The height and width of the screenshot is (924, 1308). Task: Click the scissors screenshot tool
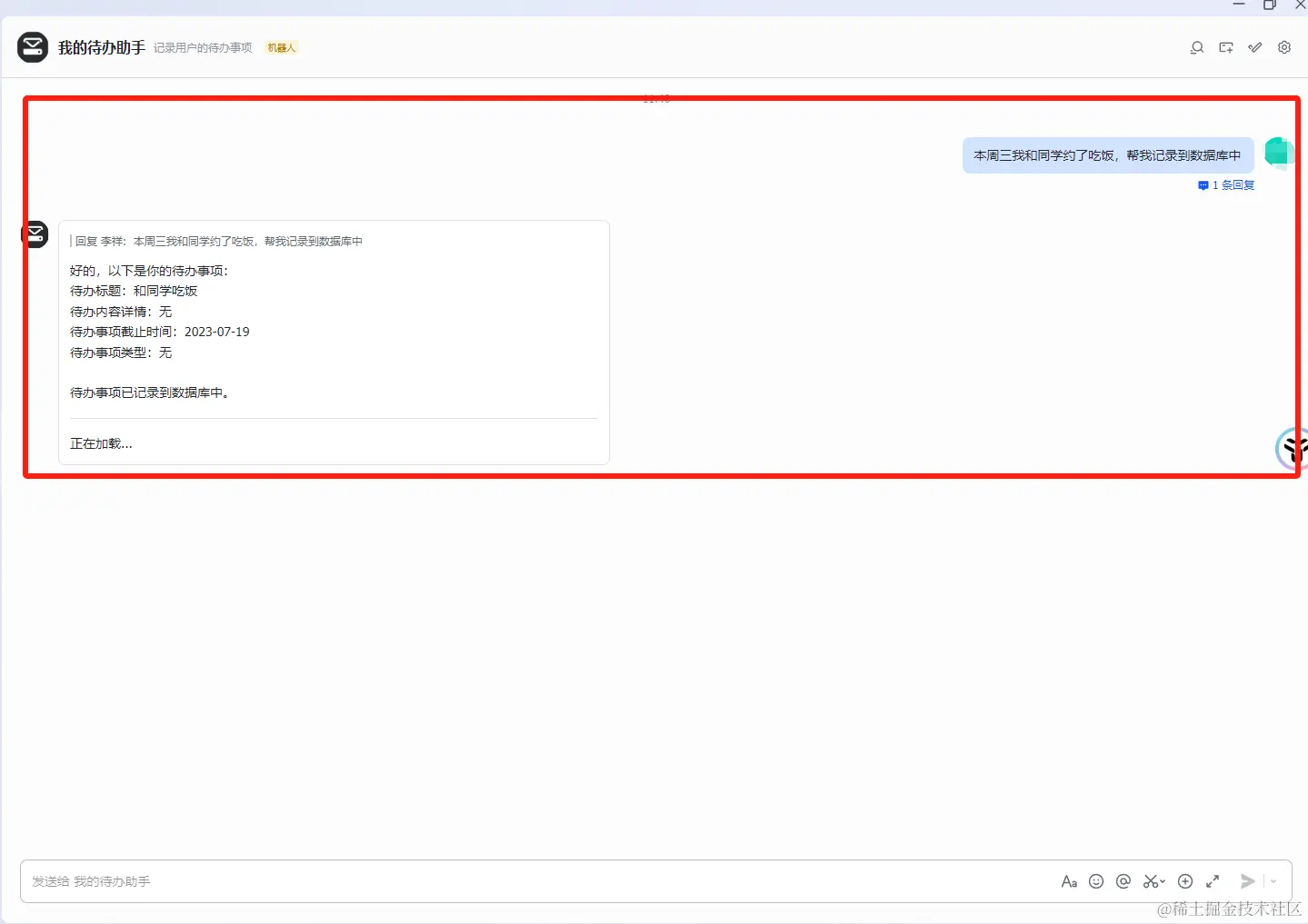click(1150, 881)
